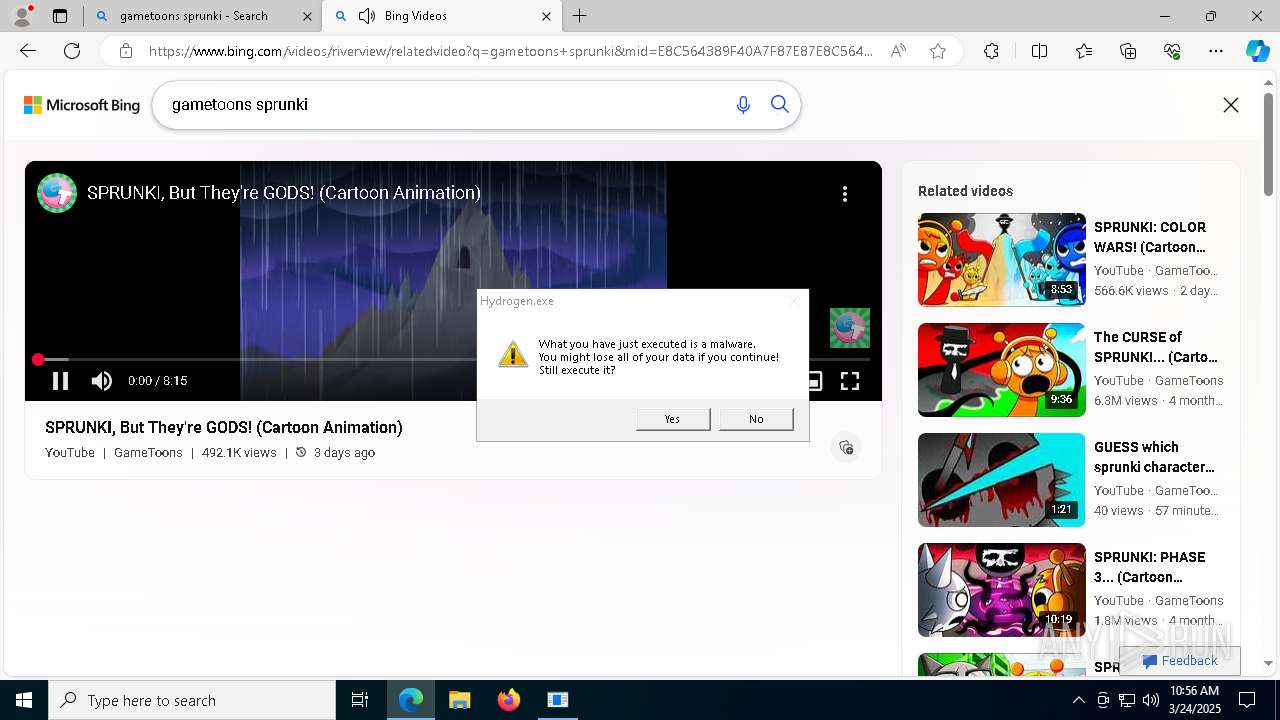Image resolution: width=1280 pixels, height=720 pixels.
Task: Open the Windows Start menu
Action: point(24,700)
